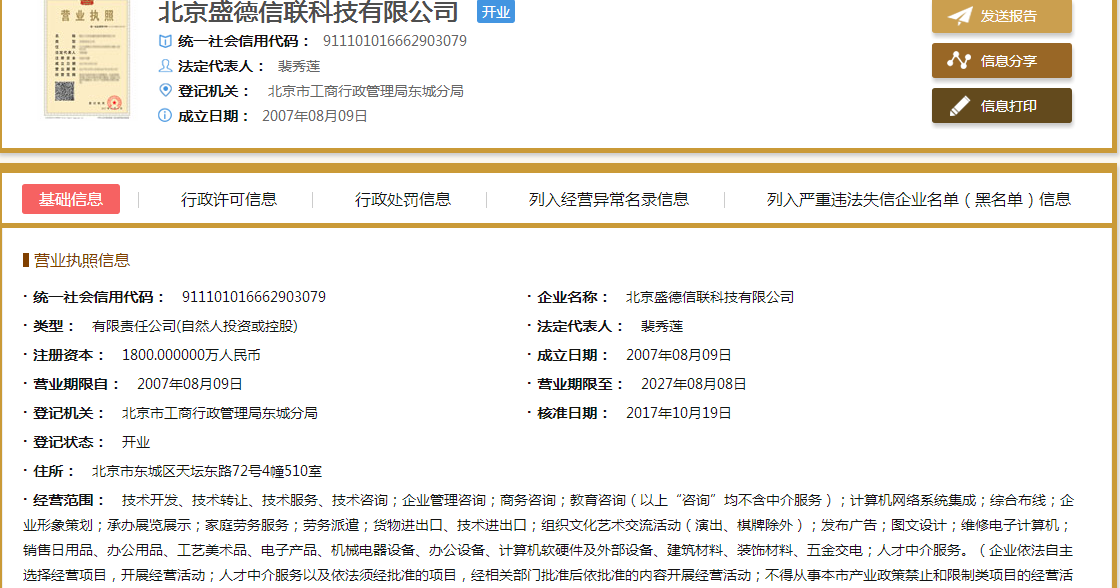The image size is (1120, 588).
Task: Switch to the 行政许可信息 tab
Action: 229,199
